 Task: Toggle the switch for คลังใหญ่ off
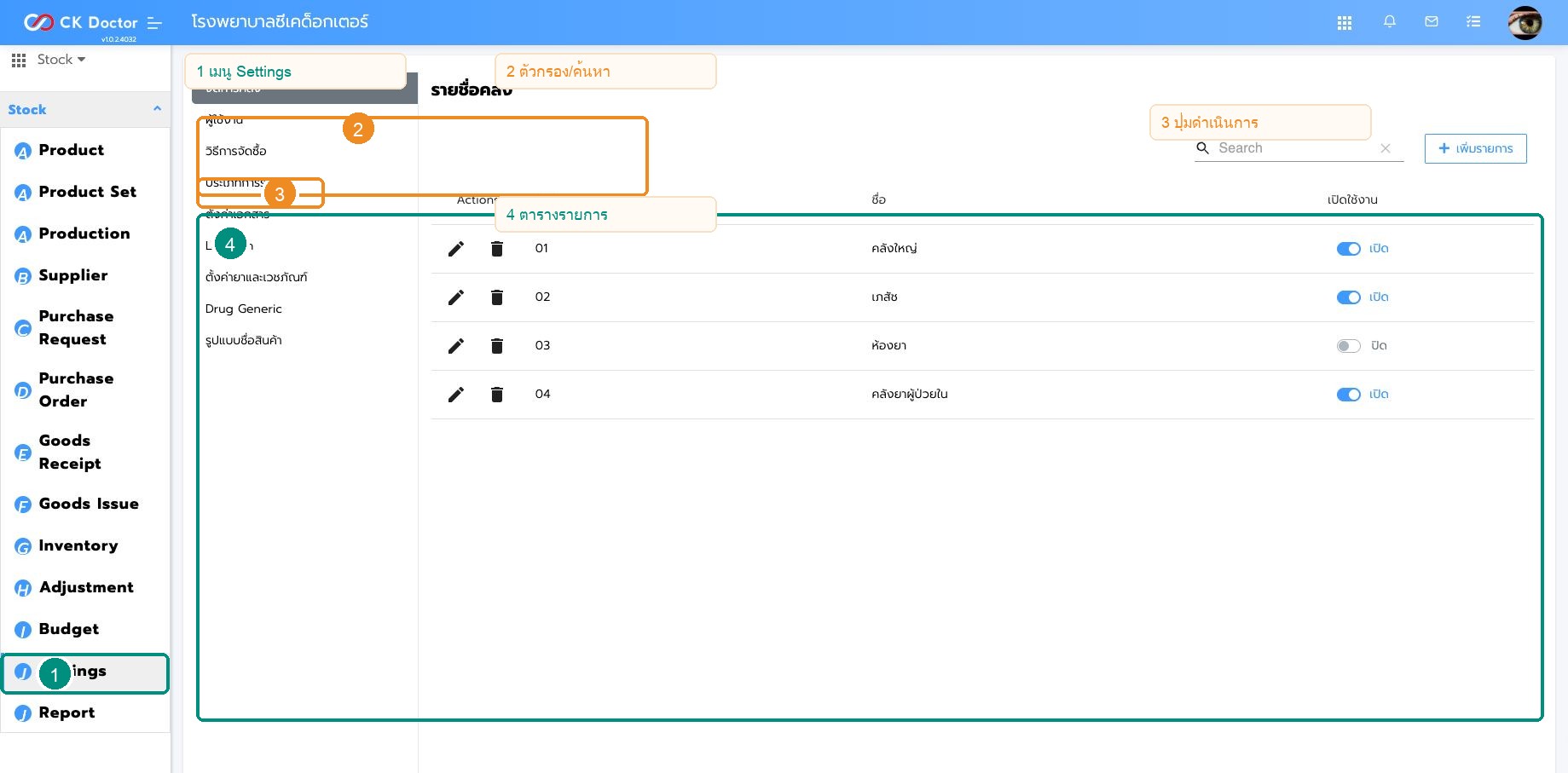(x=1348, y=249)
